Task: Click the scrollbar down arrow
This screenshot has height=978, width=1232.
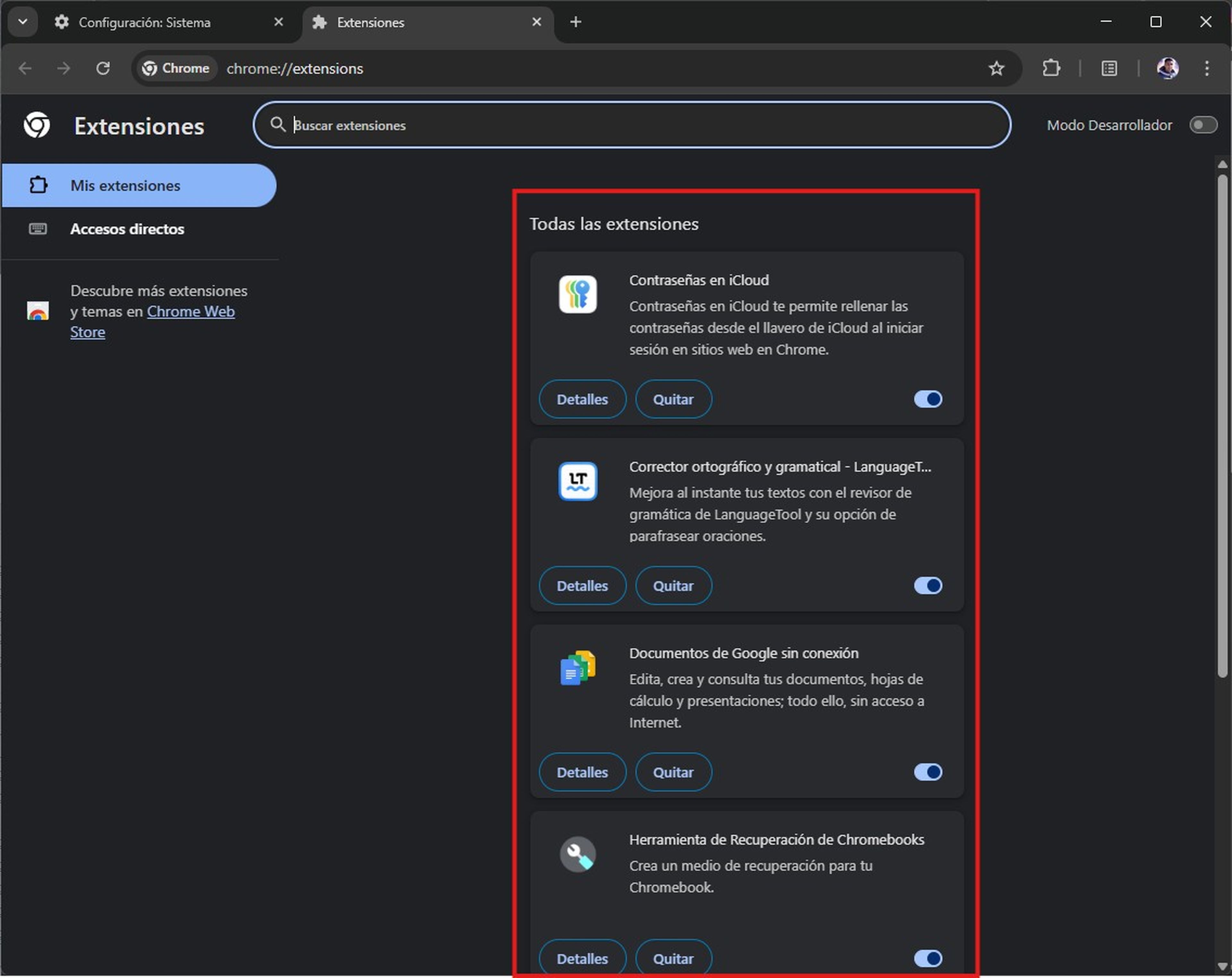Action: (x=1222, y=966)
